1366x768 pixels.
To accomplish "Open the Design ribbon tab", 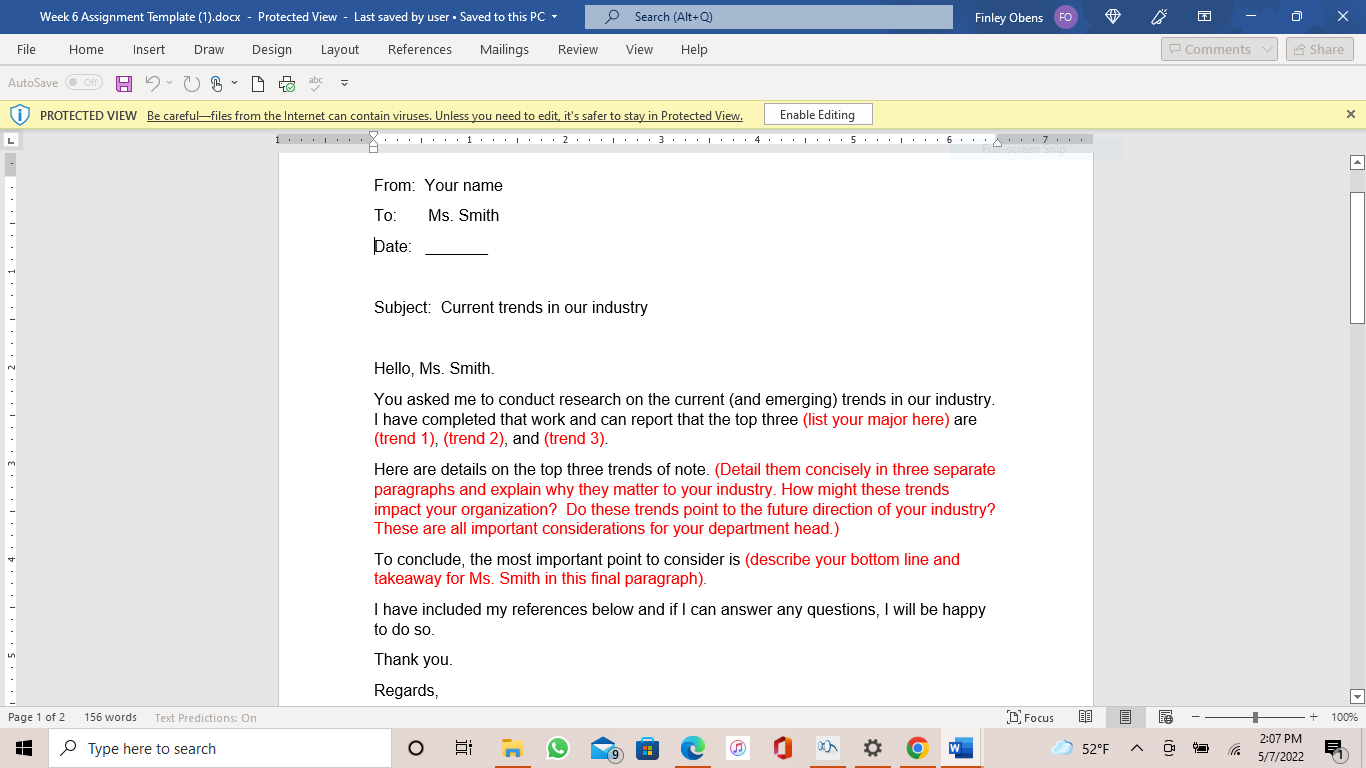I will coord(272,49).
